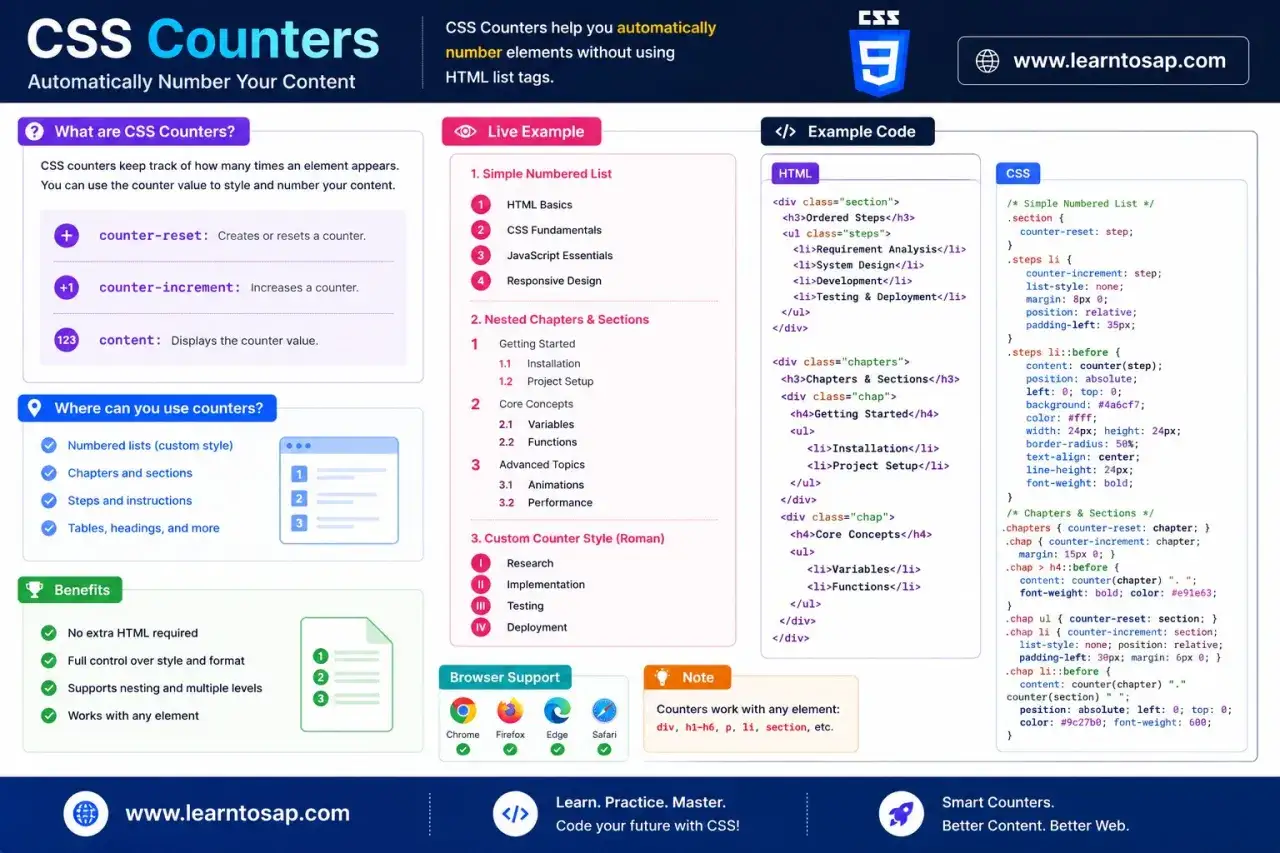
Task: Click the 3. Custom Counter Style (Roman) heading
Action: click(567, 538)
